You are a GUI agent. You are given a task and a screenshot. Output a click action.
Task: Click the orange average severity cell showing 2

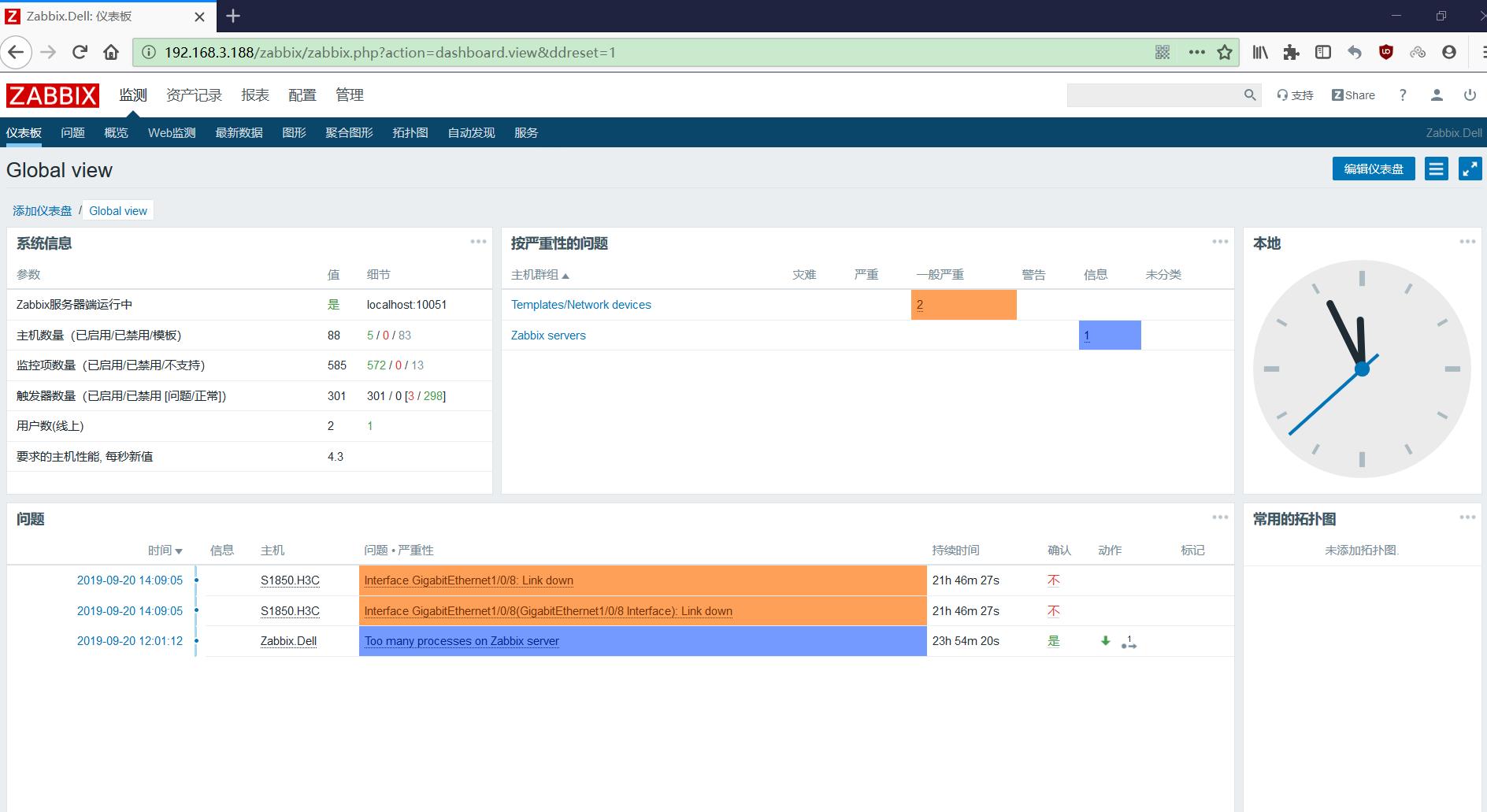click(x=962, y=305)
